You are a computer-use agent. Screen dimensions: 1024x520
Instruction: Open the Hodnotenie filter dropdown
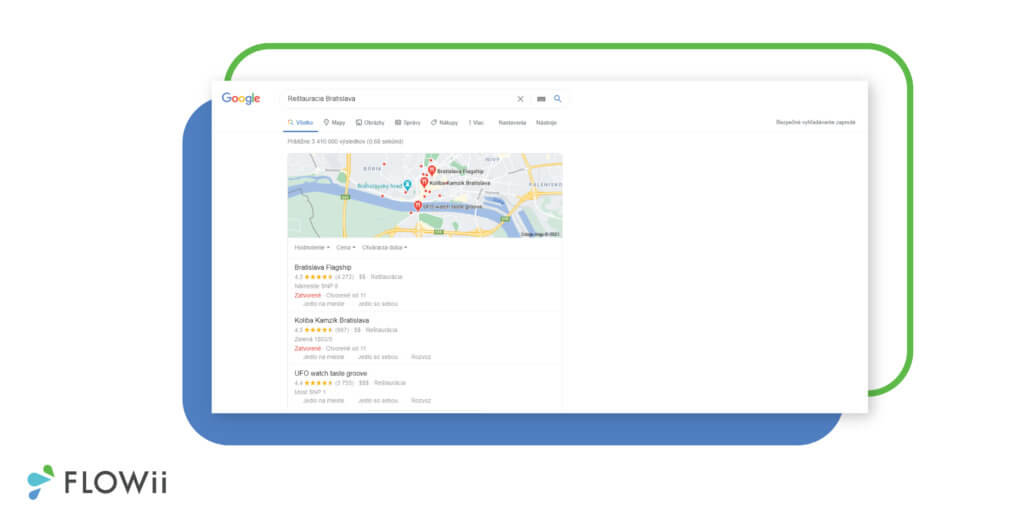(312, 248)
